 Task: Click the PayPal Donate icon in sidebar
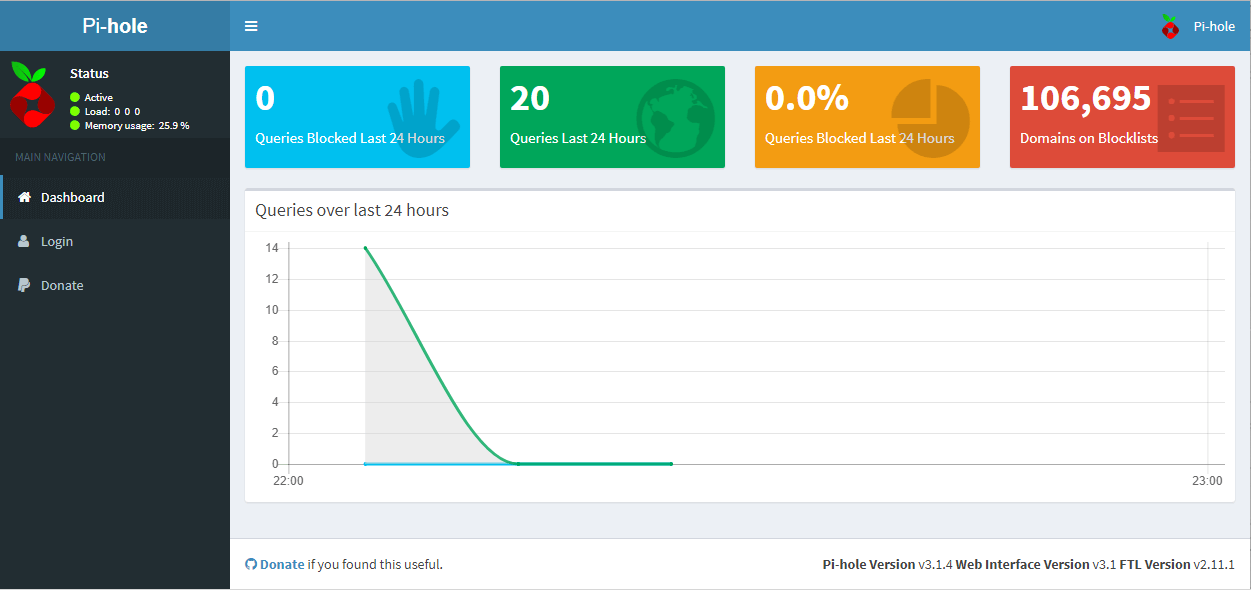click(24, 286)
